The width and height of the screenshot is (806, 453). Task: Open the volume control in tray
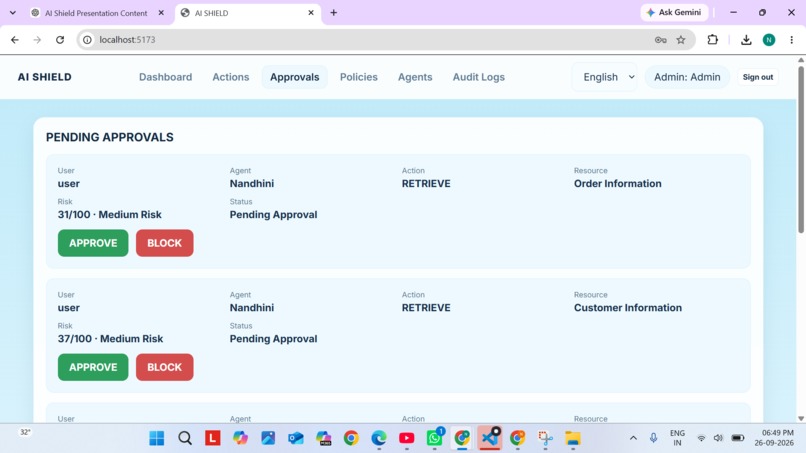point(719,438)
